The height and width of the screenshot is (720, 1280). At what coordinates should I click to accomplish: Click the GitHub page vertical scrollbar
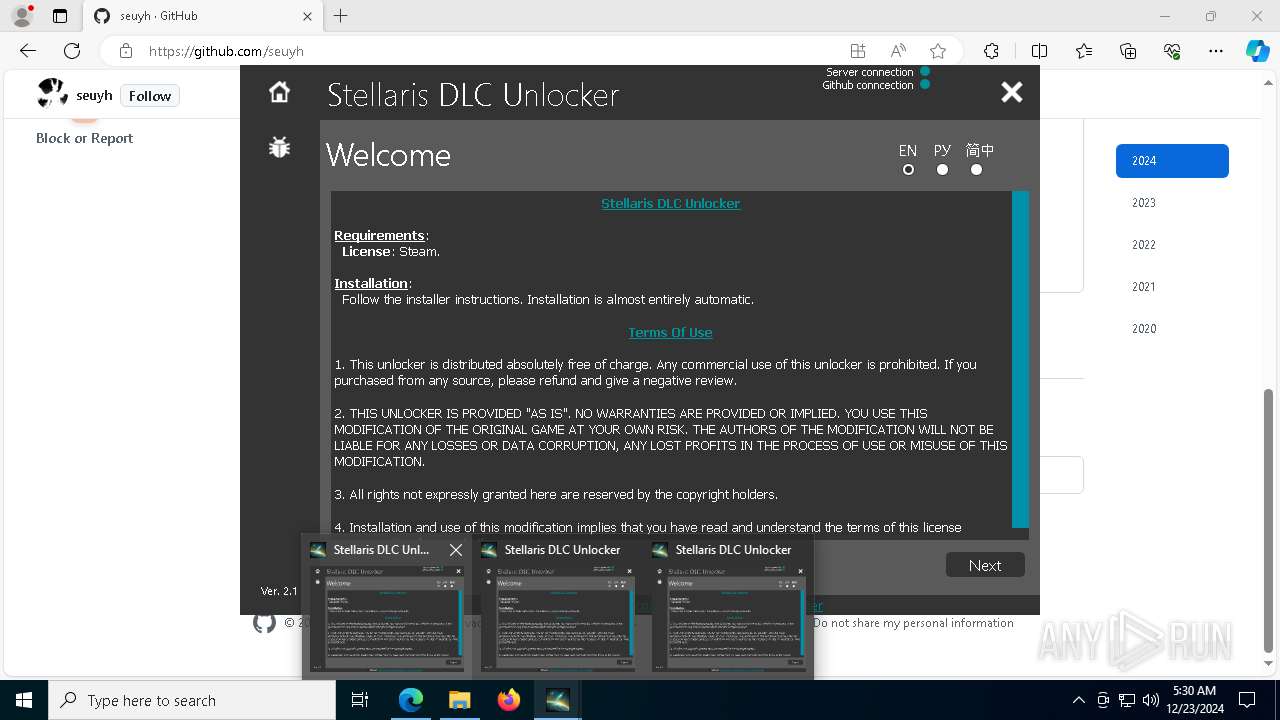[1270, 520]
